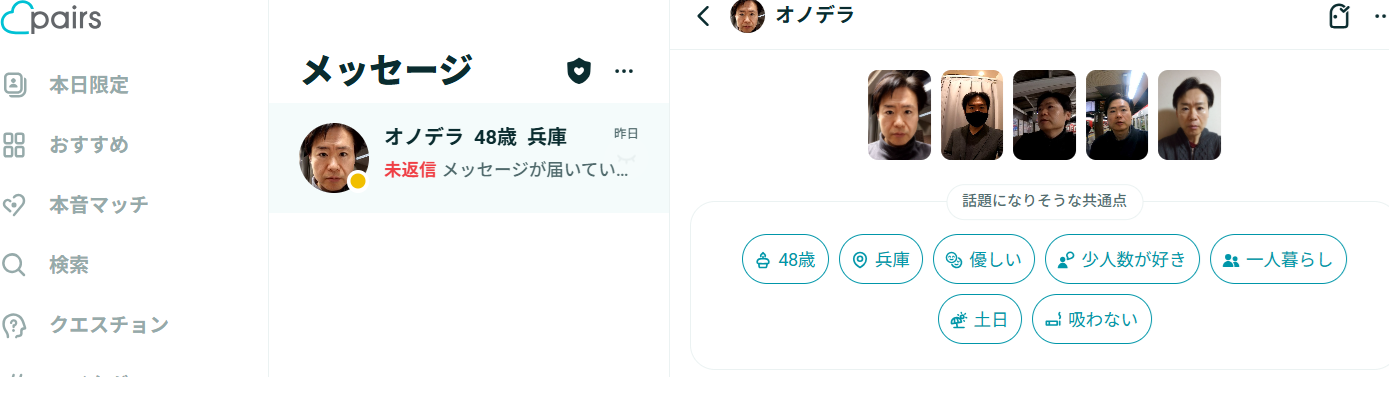Select the 48歳 common-point tag
This screenshot has height=400, width=1389.
tap(785, 260)
